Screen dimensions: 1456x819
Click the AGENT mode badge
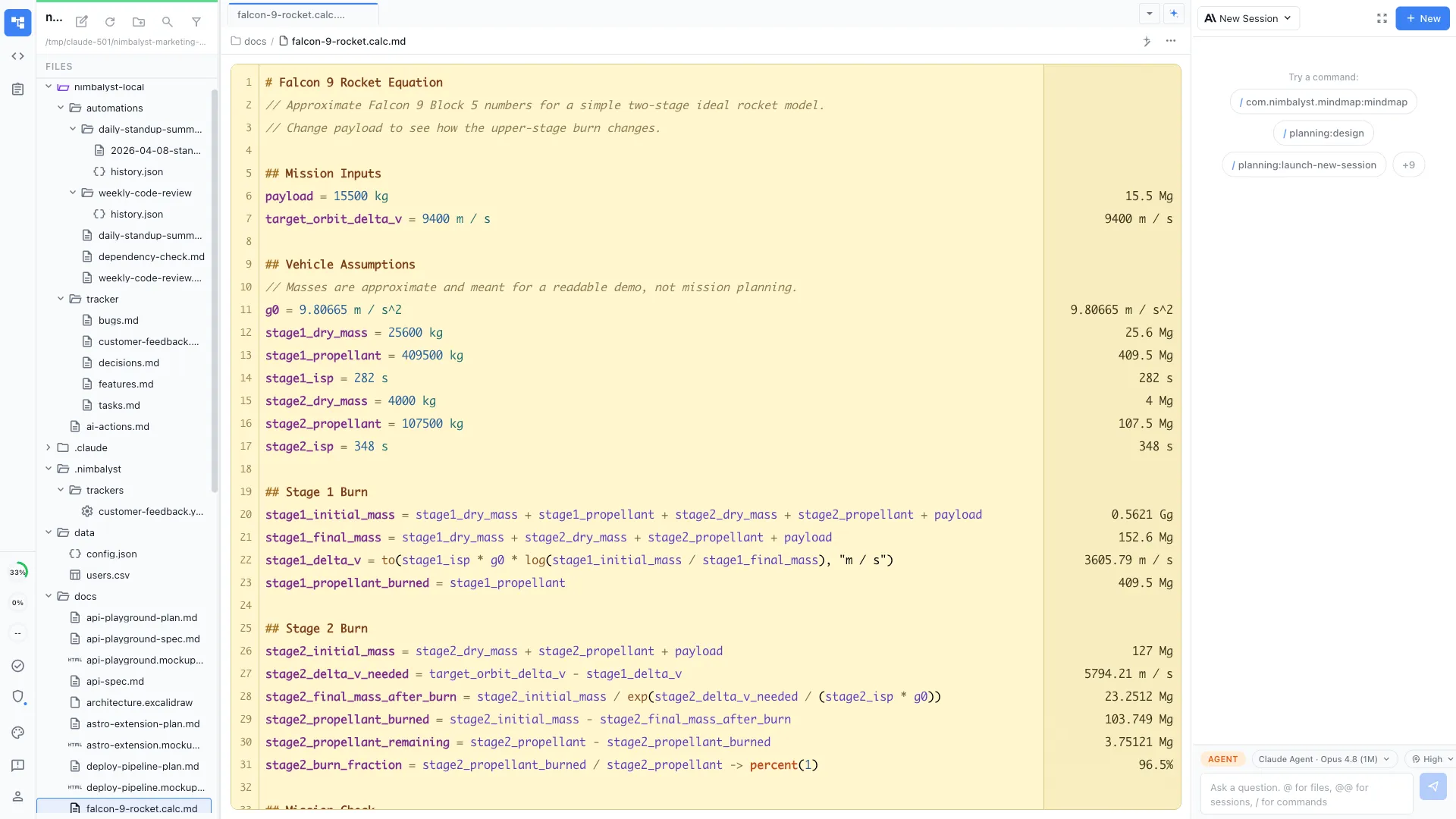click(1222, 759)
